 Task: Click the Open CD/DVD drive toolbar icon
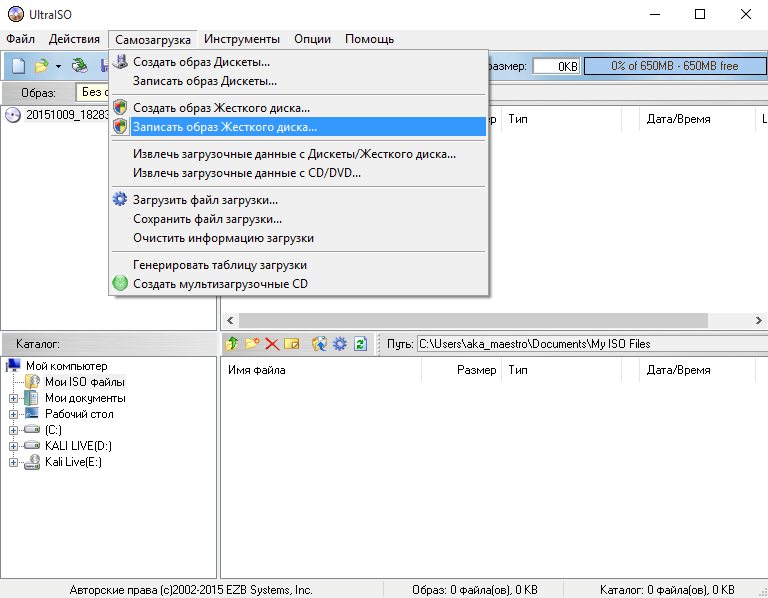(80, 66)
